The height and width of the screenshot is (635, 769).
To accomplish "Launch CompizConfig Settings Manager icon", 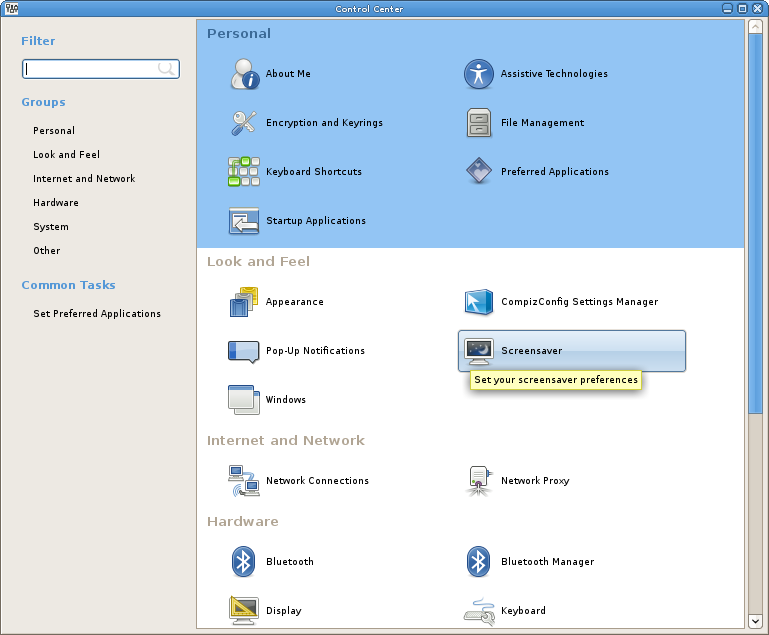I will [479, 302].
